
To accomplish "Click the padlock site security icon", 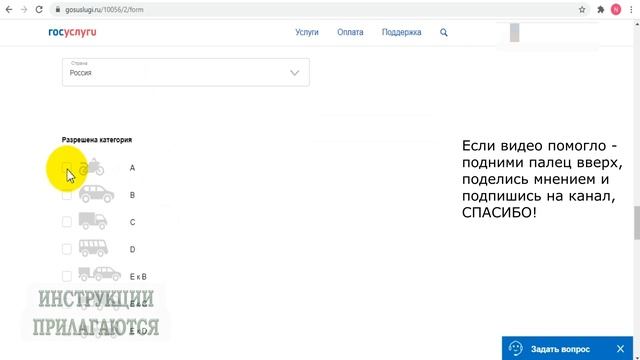I will pyautogui.click(x=58, y=9).
